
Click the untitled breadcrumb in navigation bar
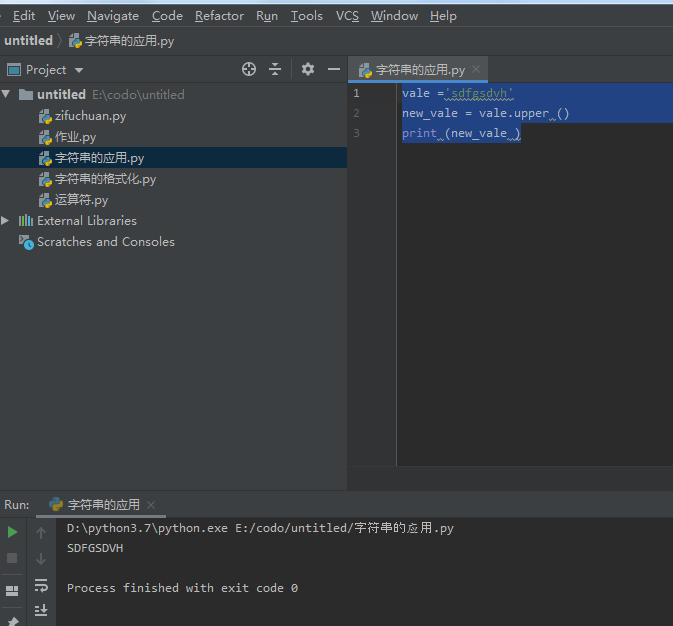[x=28, y=41]
